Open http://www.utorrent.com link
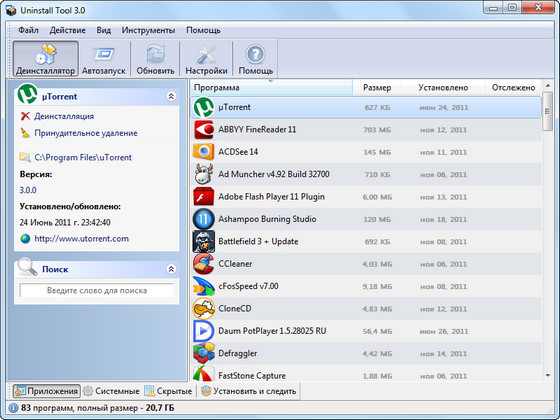Screen dimensions: 560x420 (81, 239)
